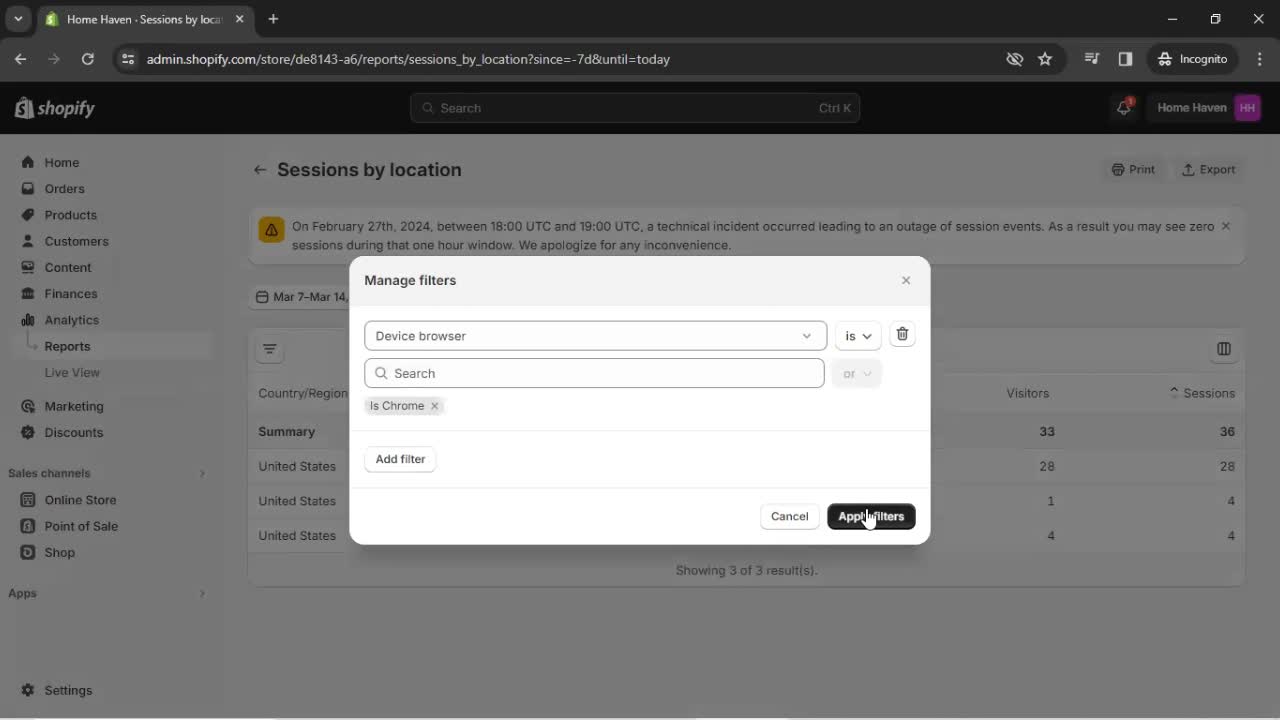Screen dimensions: 1280x720
Task: Click the Print button
Action: (x=1133, y=170)
